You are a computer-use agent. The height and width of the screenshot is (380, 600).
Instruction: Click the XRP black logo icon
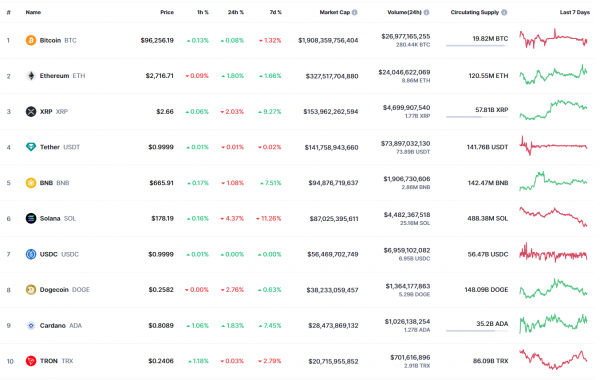click(31, 111)
